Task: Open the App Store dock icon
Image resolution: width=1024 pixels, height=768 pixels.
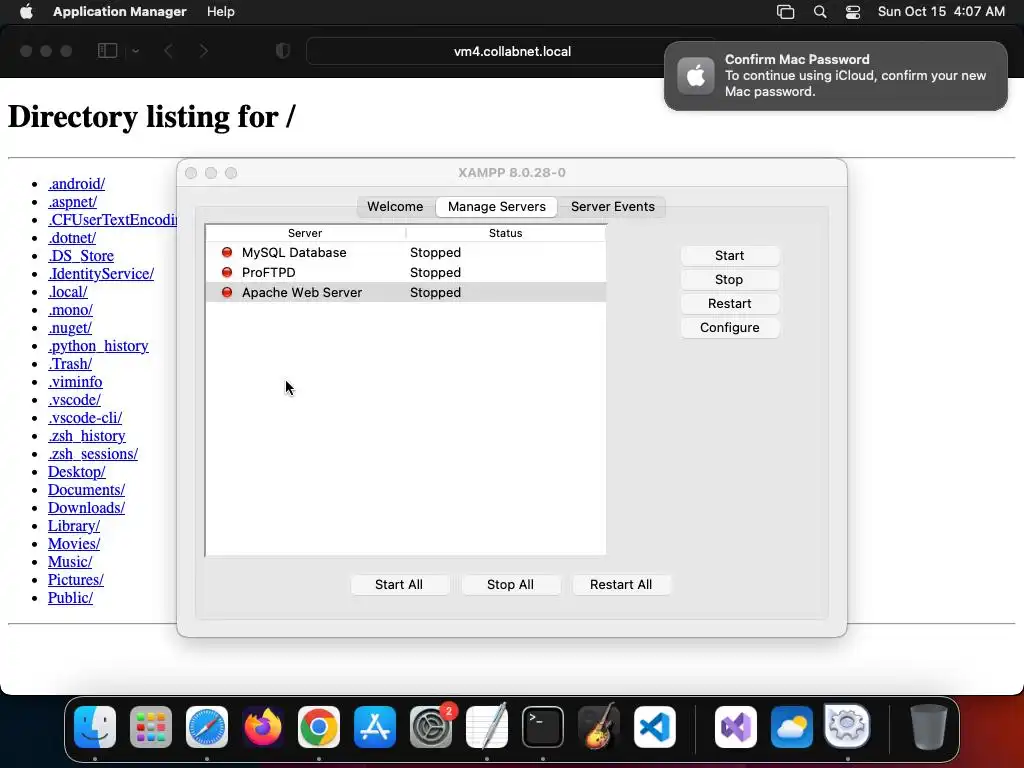Action: click(x=375, y=727)
